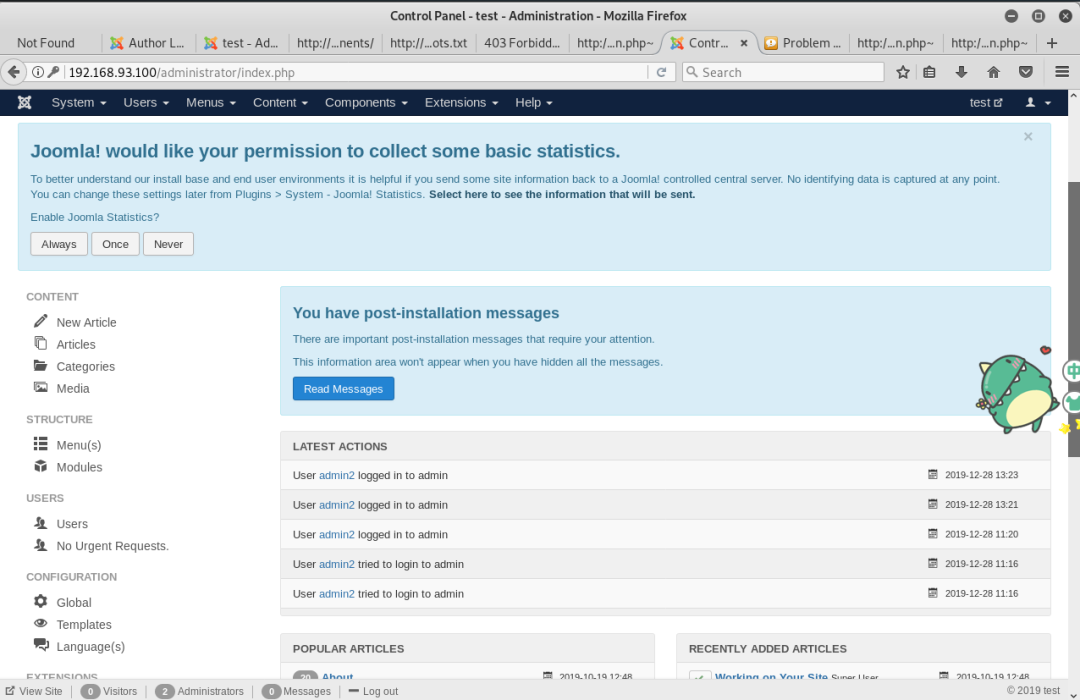Open the Firefox downloads arrow
Image resolution: width=1080 pixels, height=700 pixels.
click(962, 72)
